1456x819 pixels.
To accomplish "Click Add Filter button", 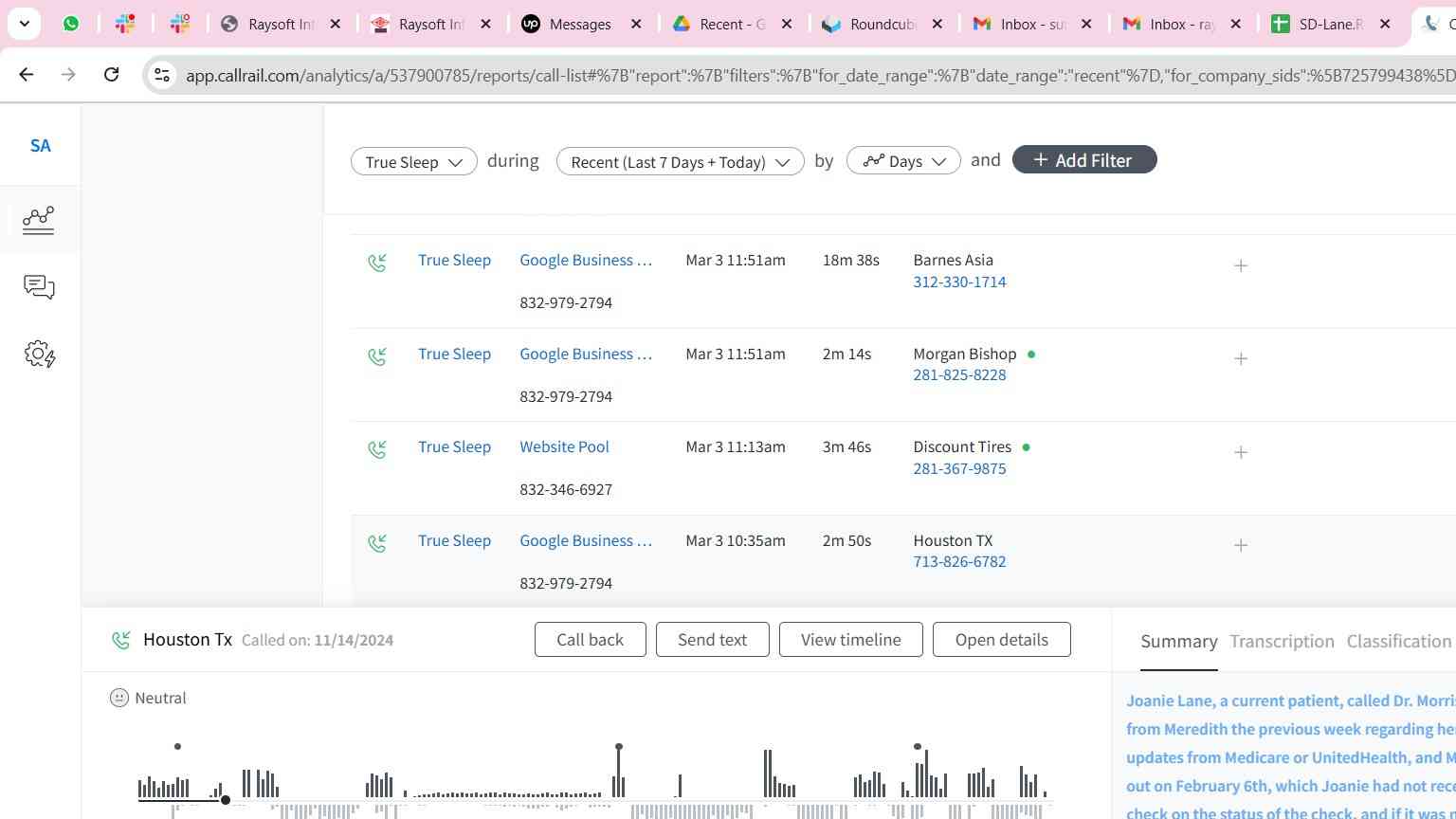I will tap(1084, 160).
